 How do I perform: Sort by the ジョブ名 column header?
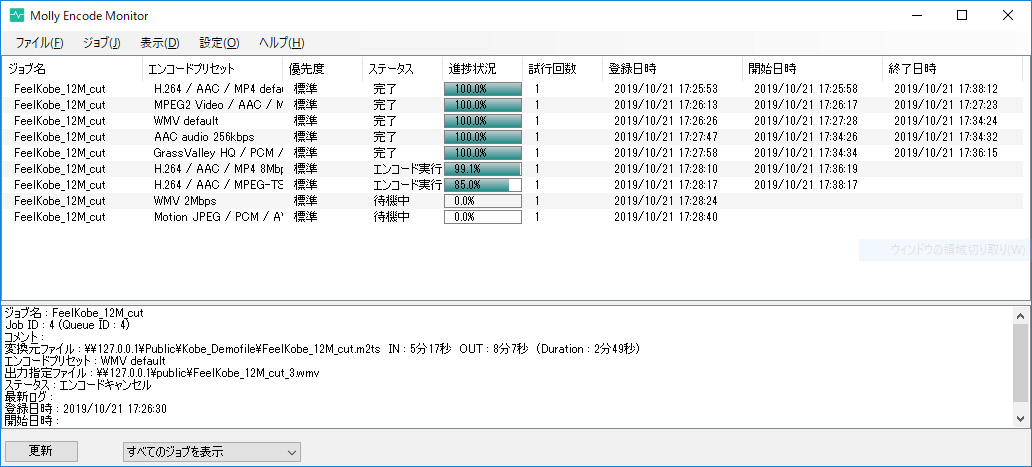point(27,69)
